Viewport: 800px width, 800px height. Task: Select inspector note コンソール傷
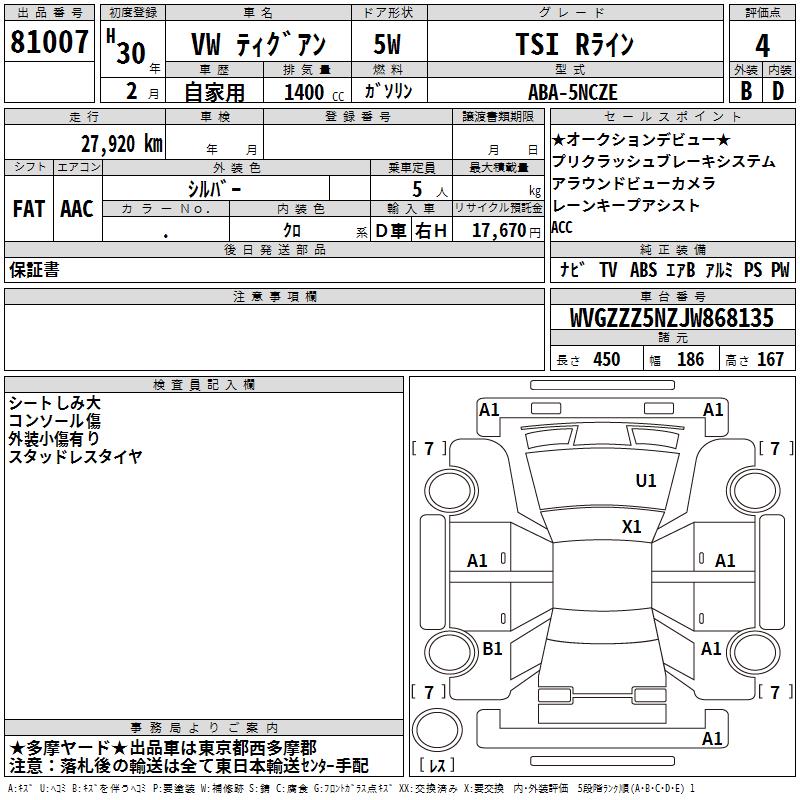point(55,421)
